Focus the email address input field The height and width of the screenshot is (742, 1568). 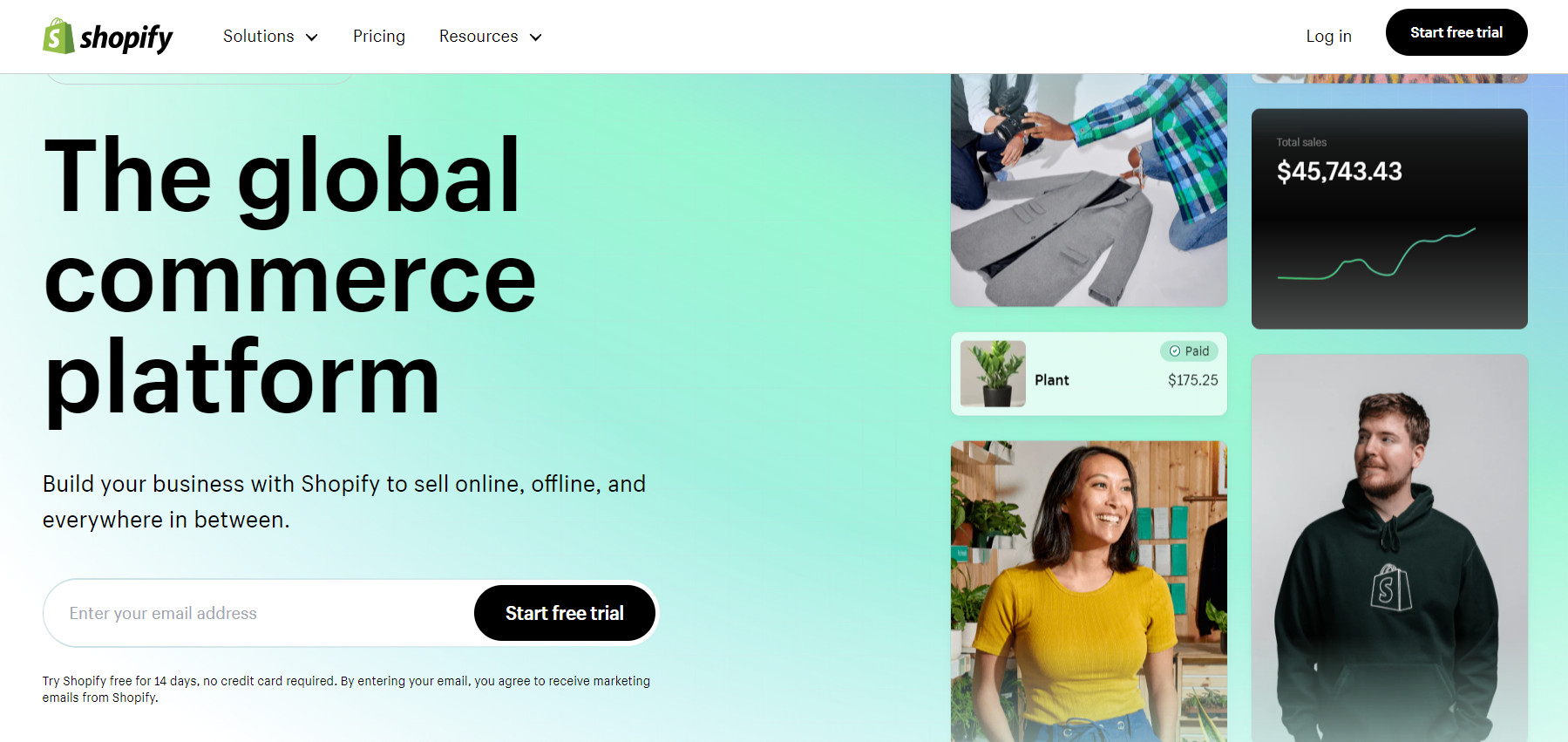(x=259, y=613)
